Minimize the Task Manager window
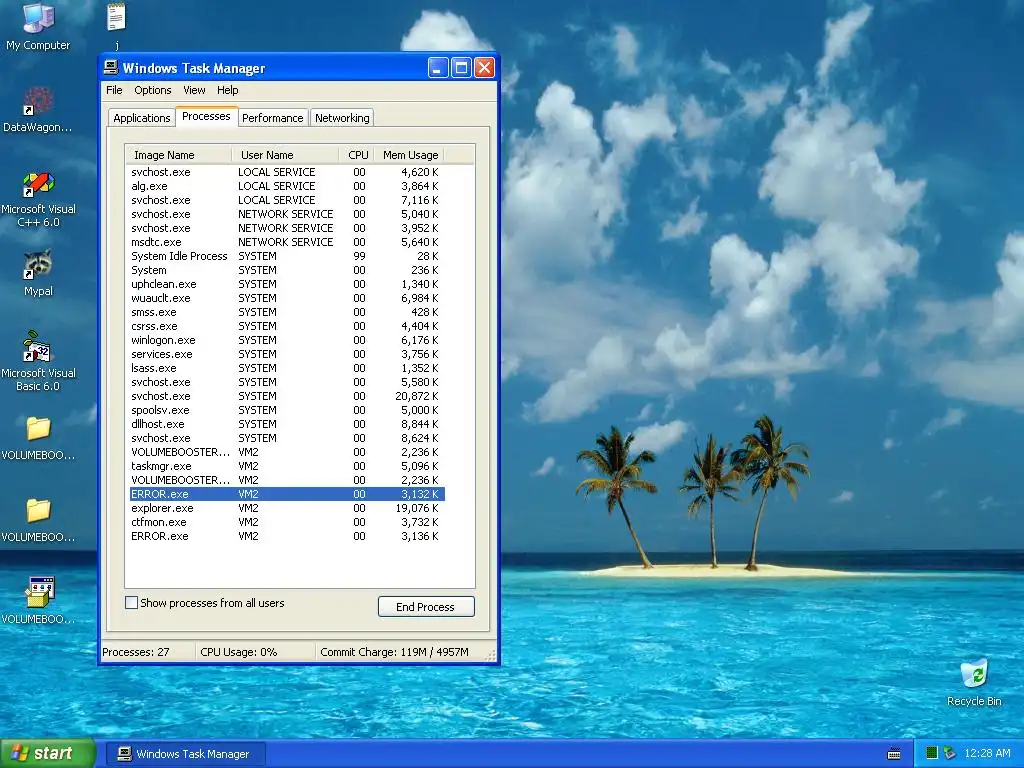 coord(438,67)
